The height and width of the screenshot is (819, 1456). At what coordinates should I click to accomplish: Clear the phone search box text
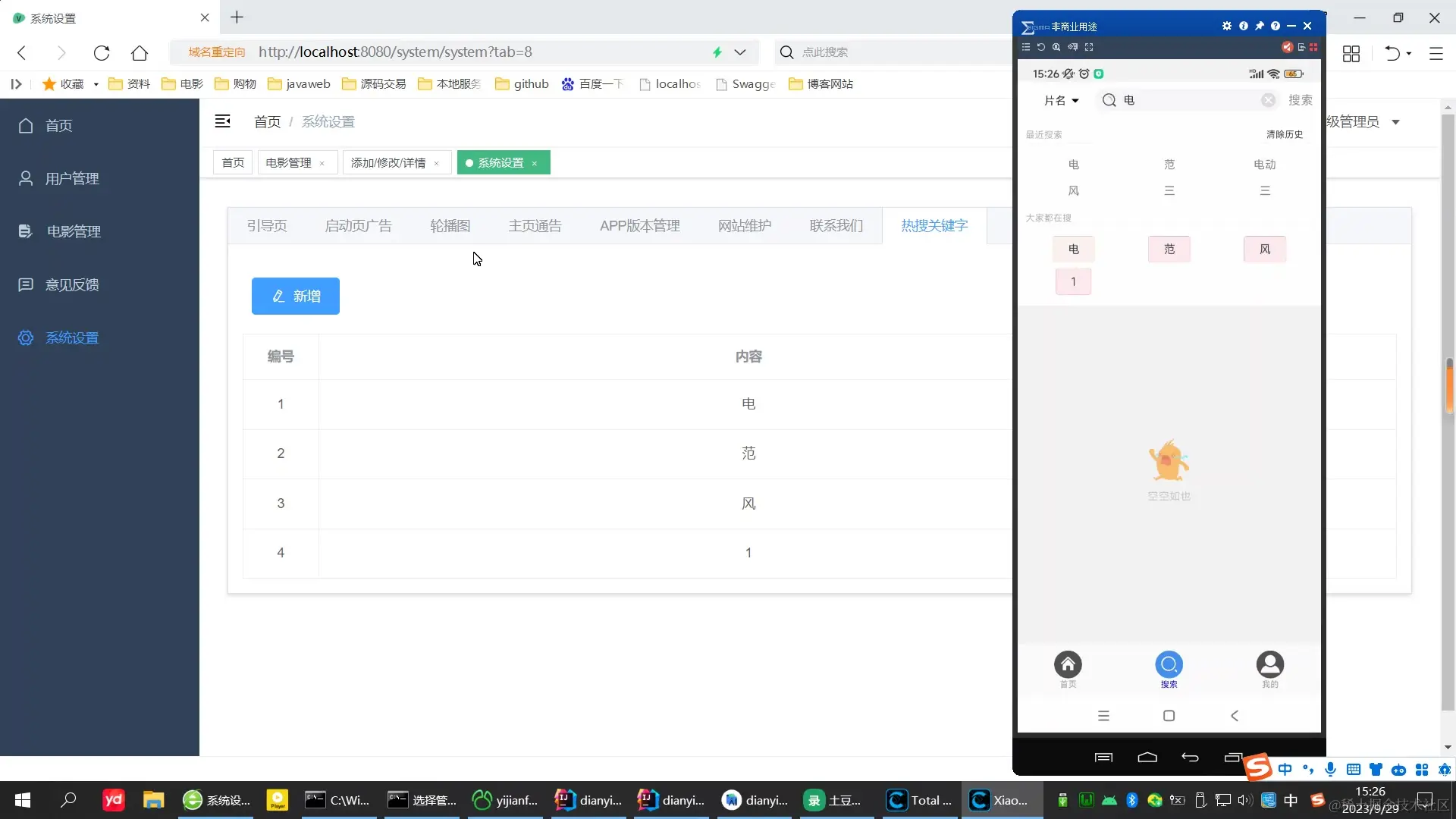pos(1268,100)
